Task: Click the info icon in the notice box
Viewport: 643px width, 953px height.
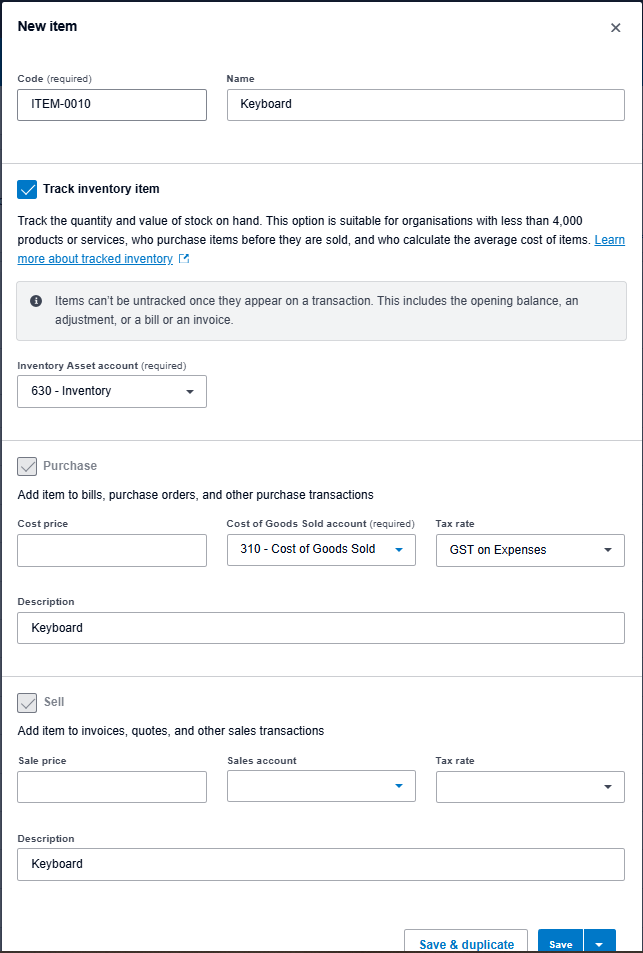Action: click(x=36, y=301)
